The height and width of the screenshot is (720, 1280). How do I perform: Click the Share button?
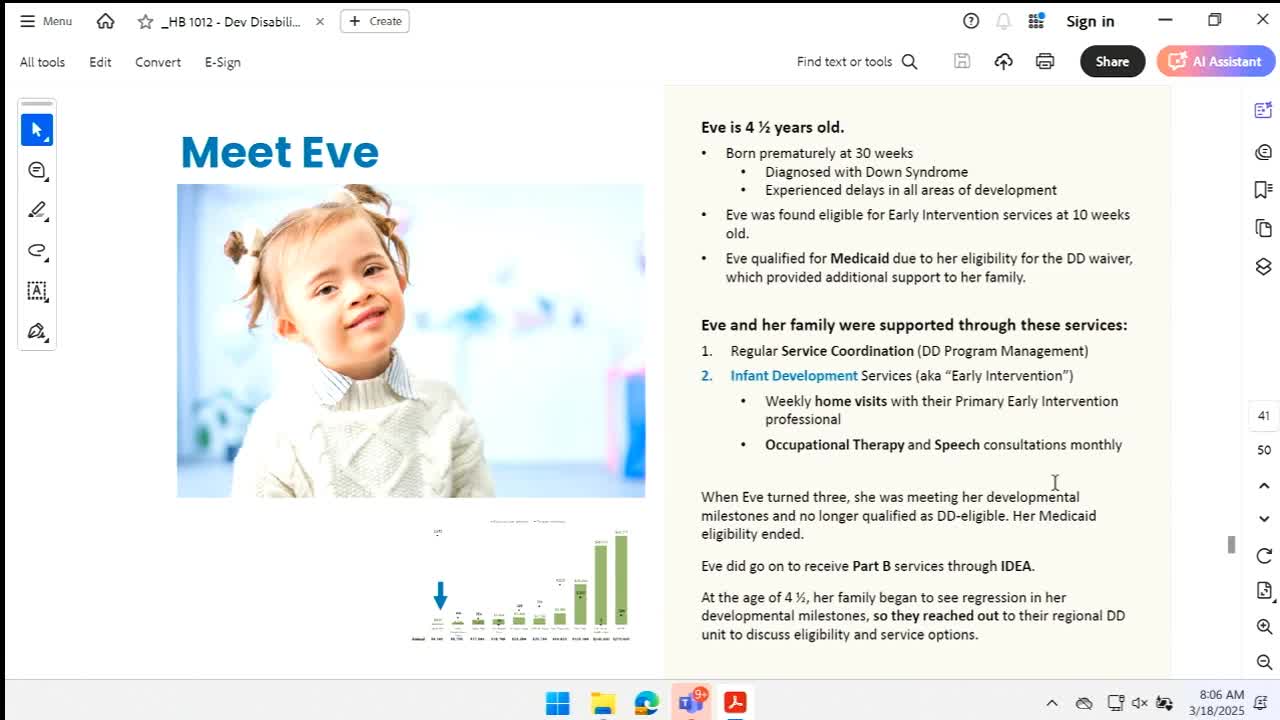pyautogui.click(x=1112, y=61)
